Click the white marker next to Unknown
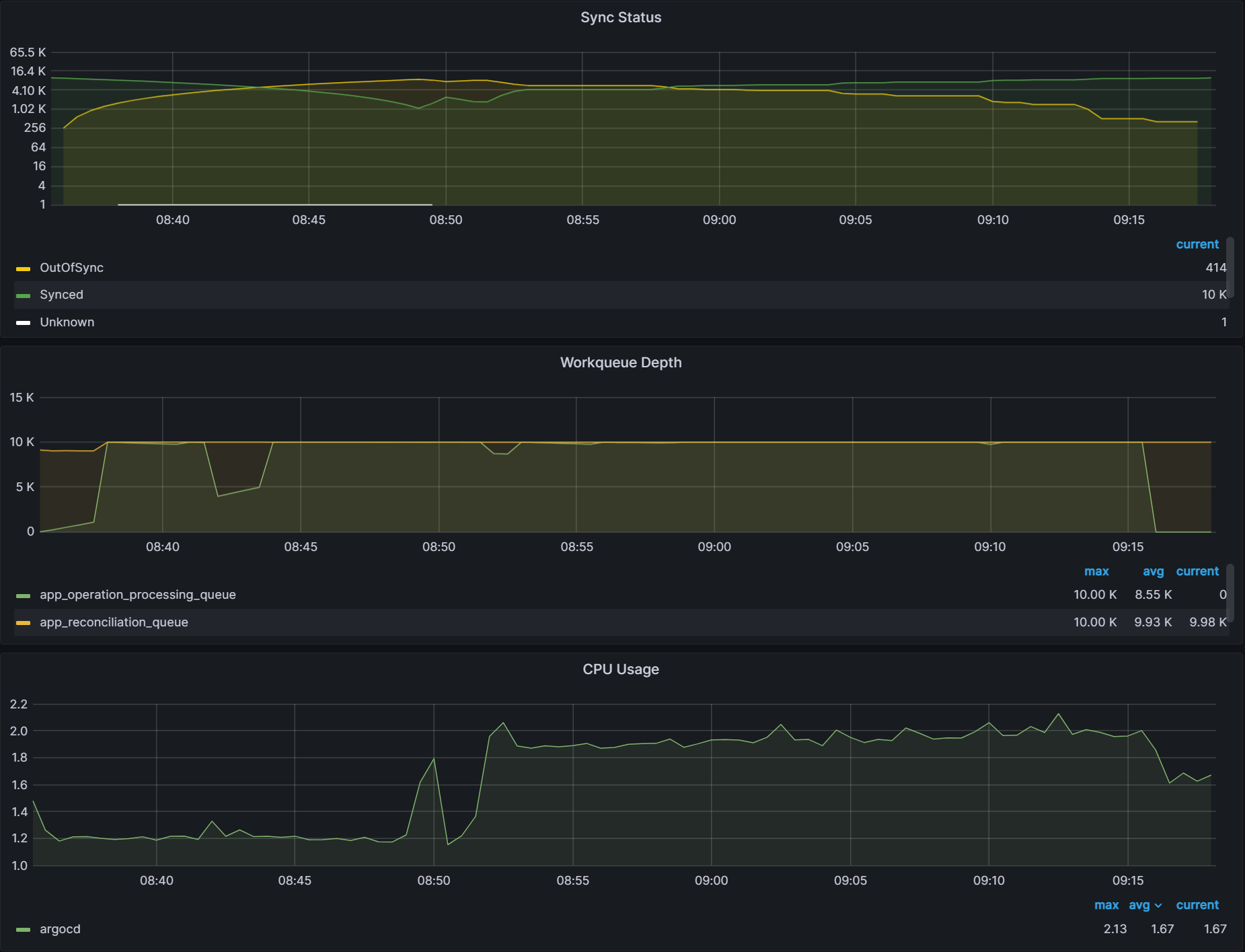Image resolution: width=1245 pixels, height=952 pixels. coord(22,322)
